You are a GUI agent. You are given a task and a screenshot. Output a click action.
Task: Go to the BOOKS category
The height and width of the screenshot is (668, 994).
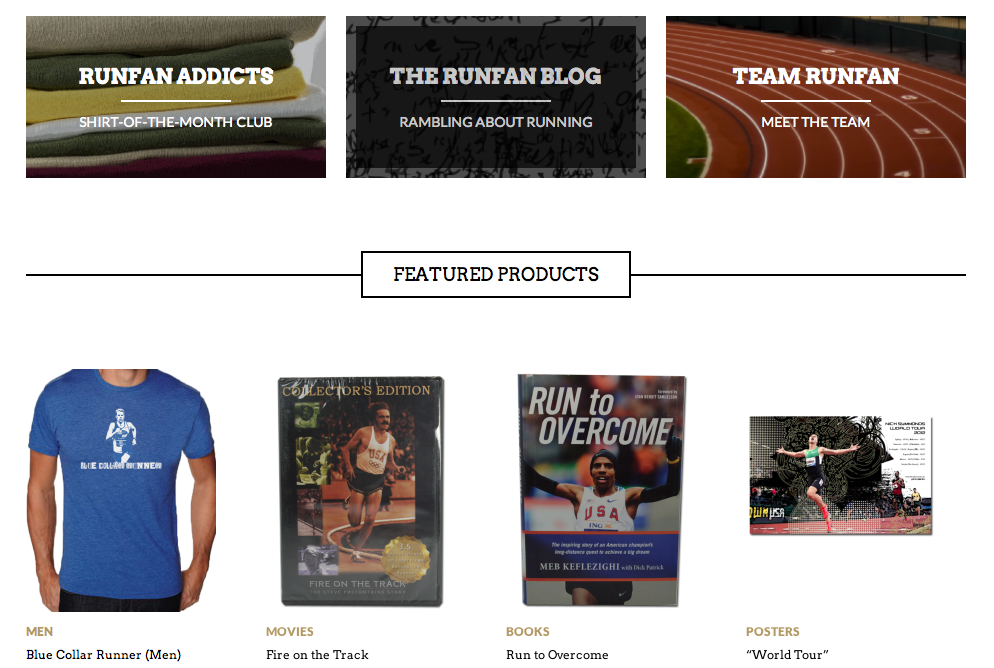click(x=528, y=632)
